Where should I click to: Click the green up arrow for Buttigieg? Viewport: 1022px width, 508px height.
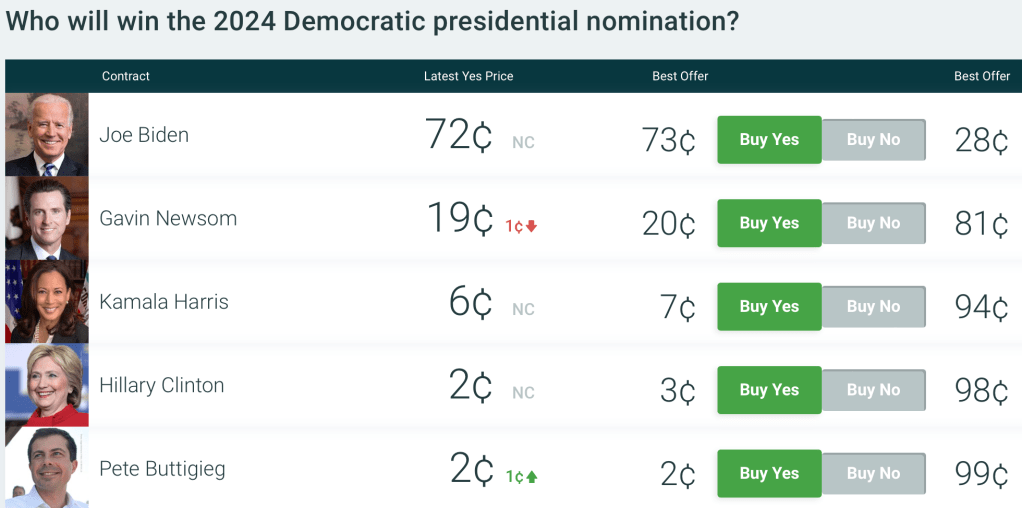(532, 477)
